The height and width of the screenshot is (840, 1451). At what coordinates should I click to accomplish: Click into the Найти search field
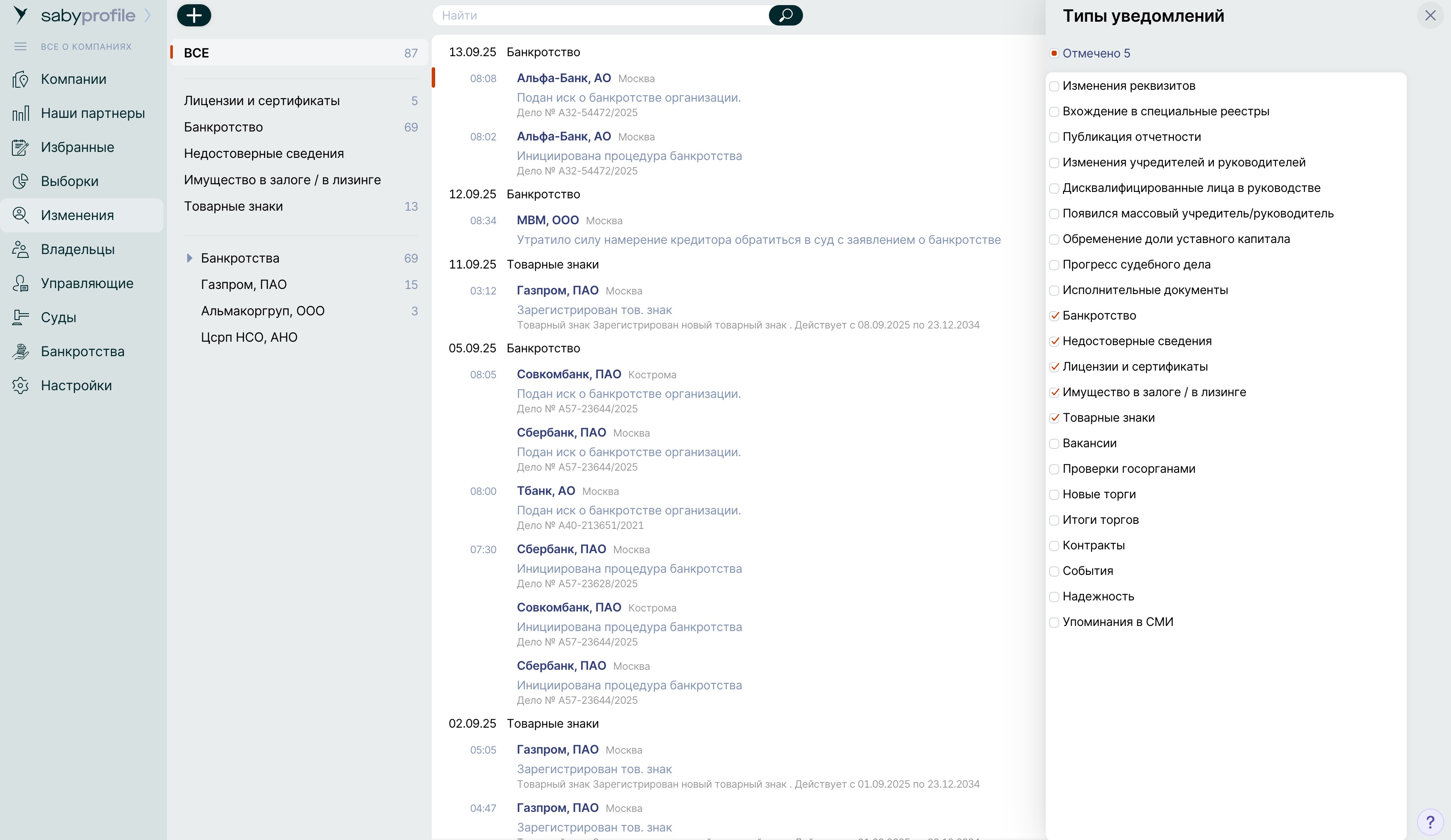pyautogui.click(x=599, y=16)
